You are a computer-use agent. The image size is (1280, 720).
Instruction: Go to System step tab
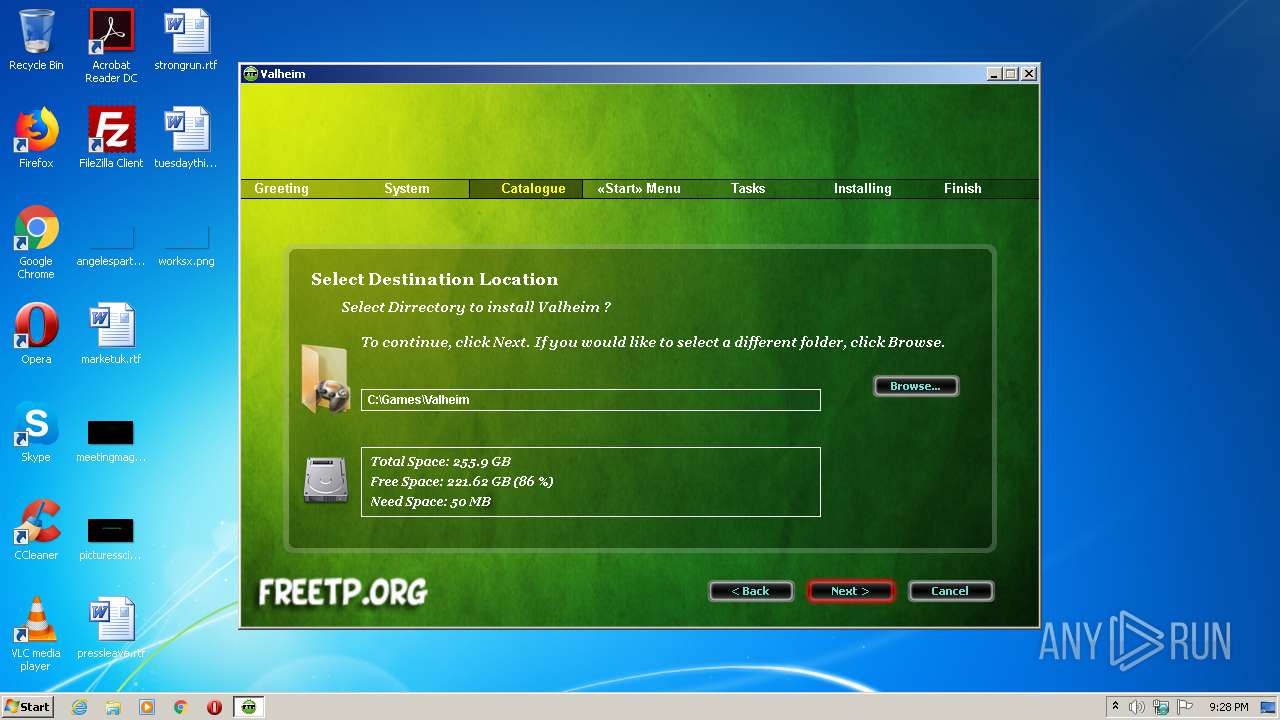coord(407,188)
